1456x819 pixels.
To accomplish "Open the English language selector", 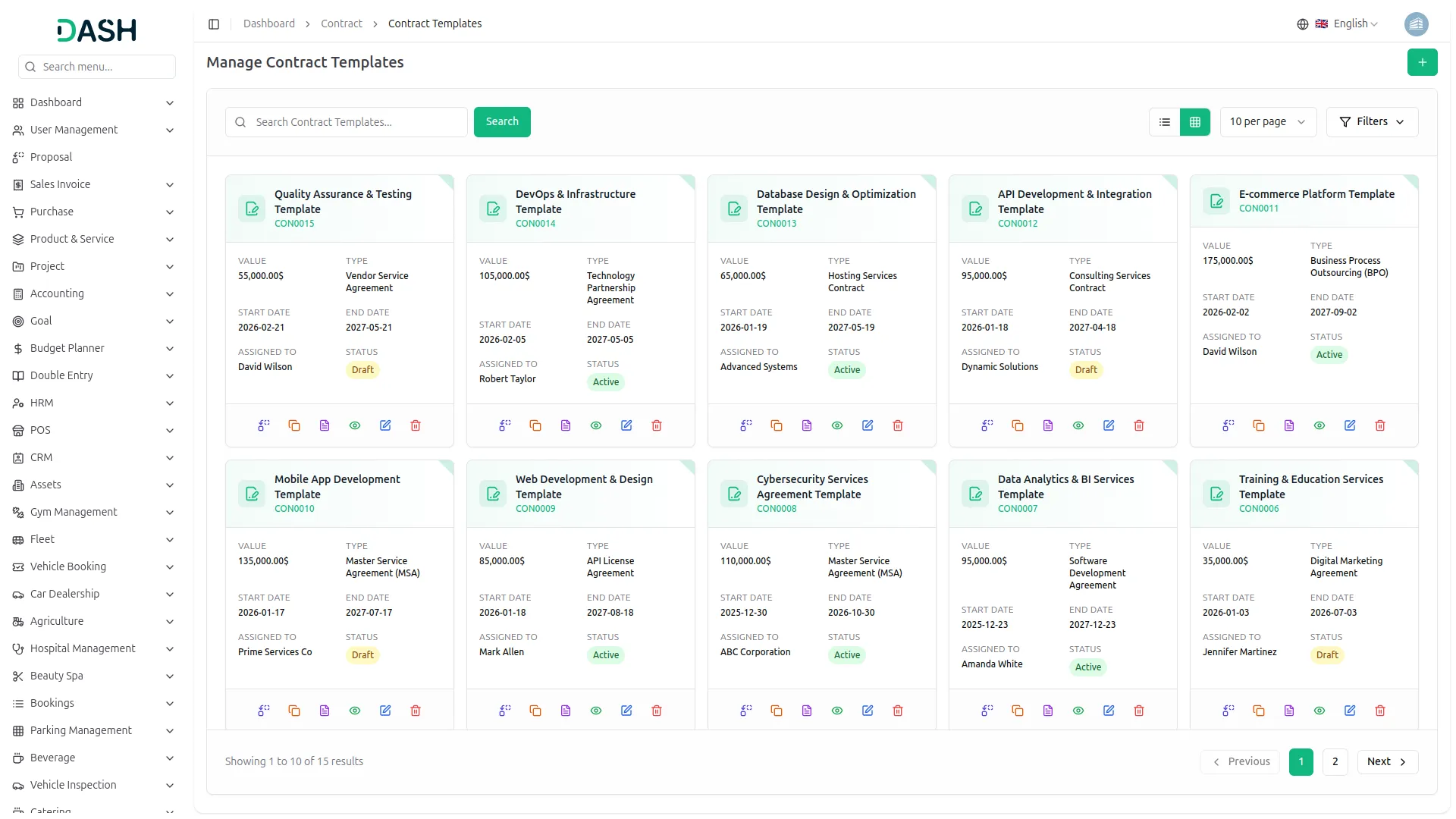I will point(1350,24).
